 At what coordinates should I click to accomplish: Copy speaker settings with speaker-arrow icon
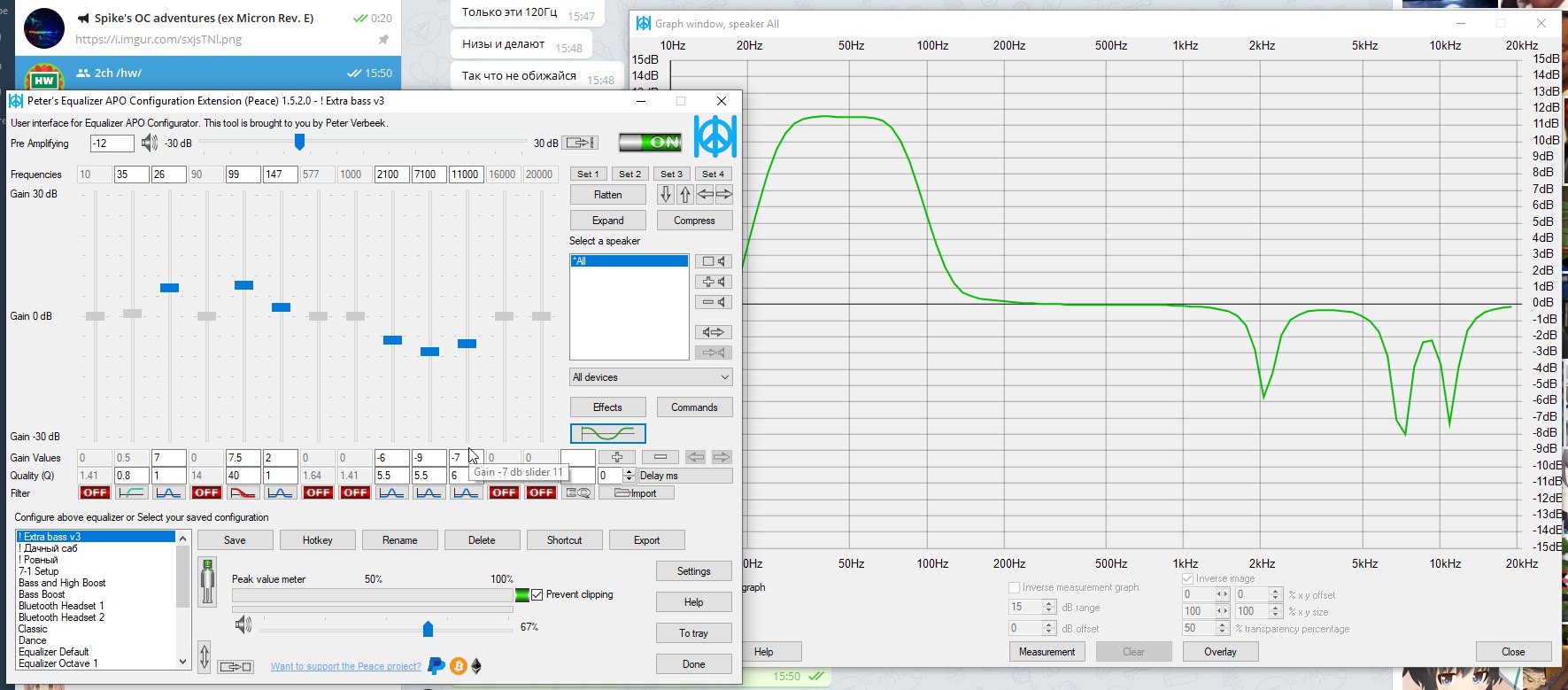pyautogui.click(x=714, y=332)
